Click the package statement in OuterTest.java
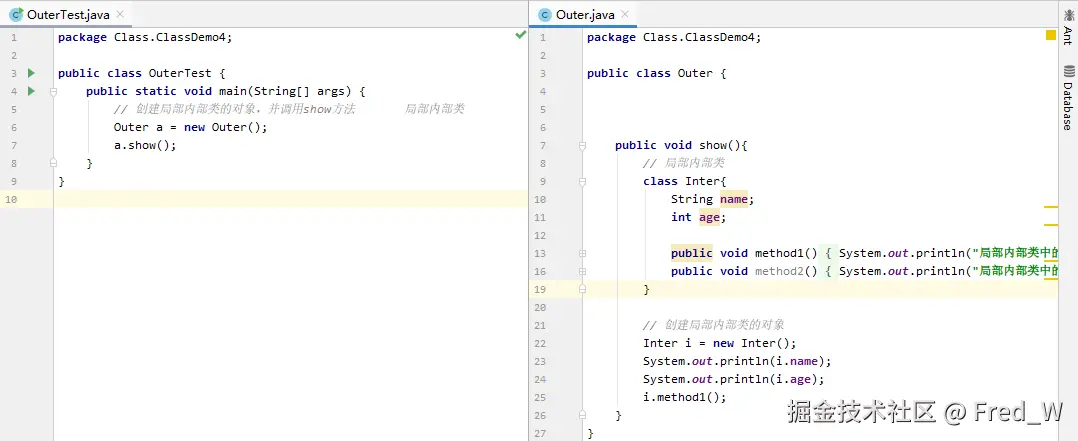The image size is (1078, 441). pyautogui.click(x=145, y=37)
